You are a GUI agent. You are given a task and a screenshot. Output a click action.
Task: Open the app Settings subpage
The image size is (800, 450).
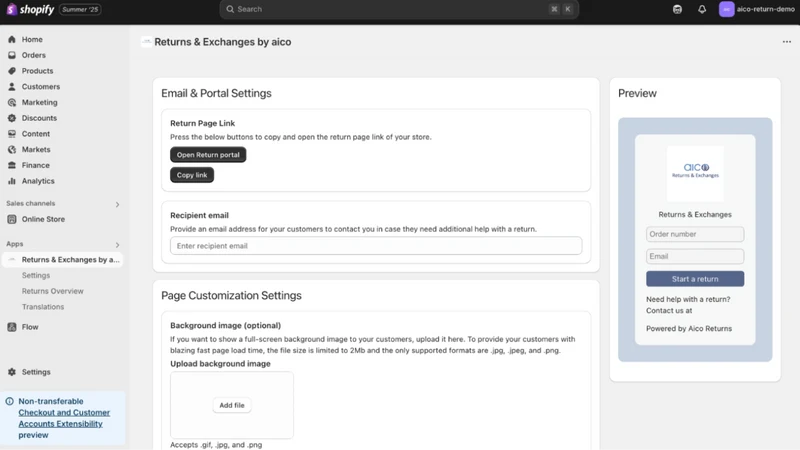36,276
